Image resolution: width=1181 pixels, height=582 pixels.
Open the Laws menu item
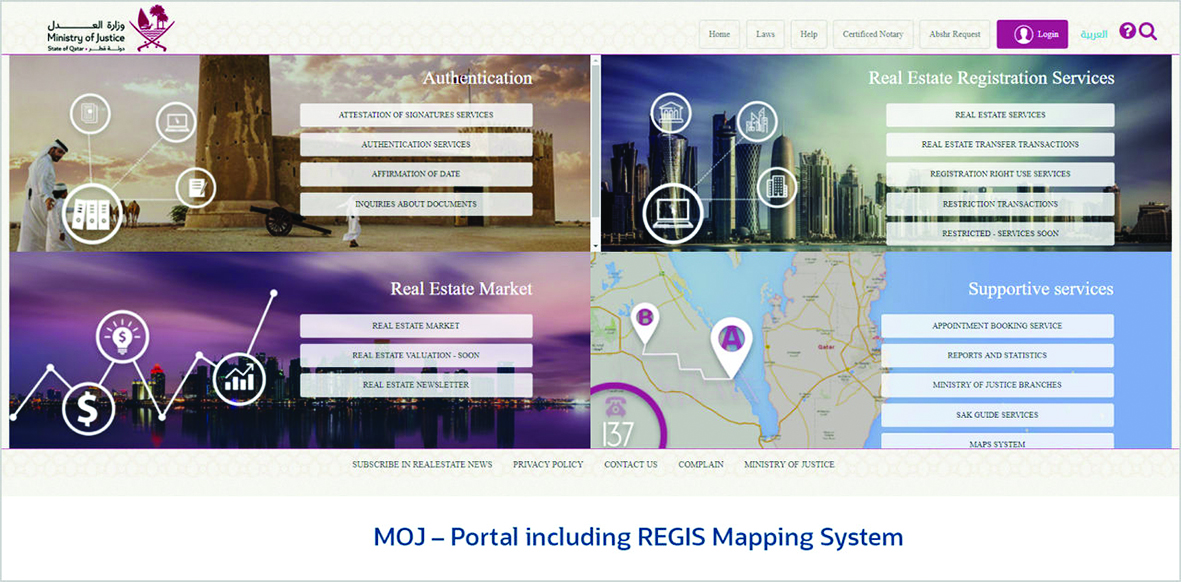coord(765,34)
